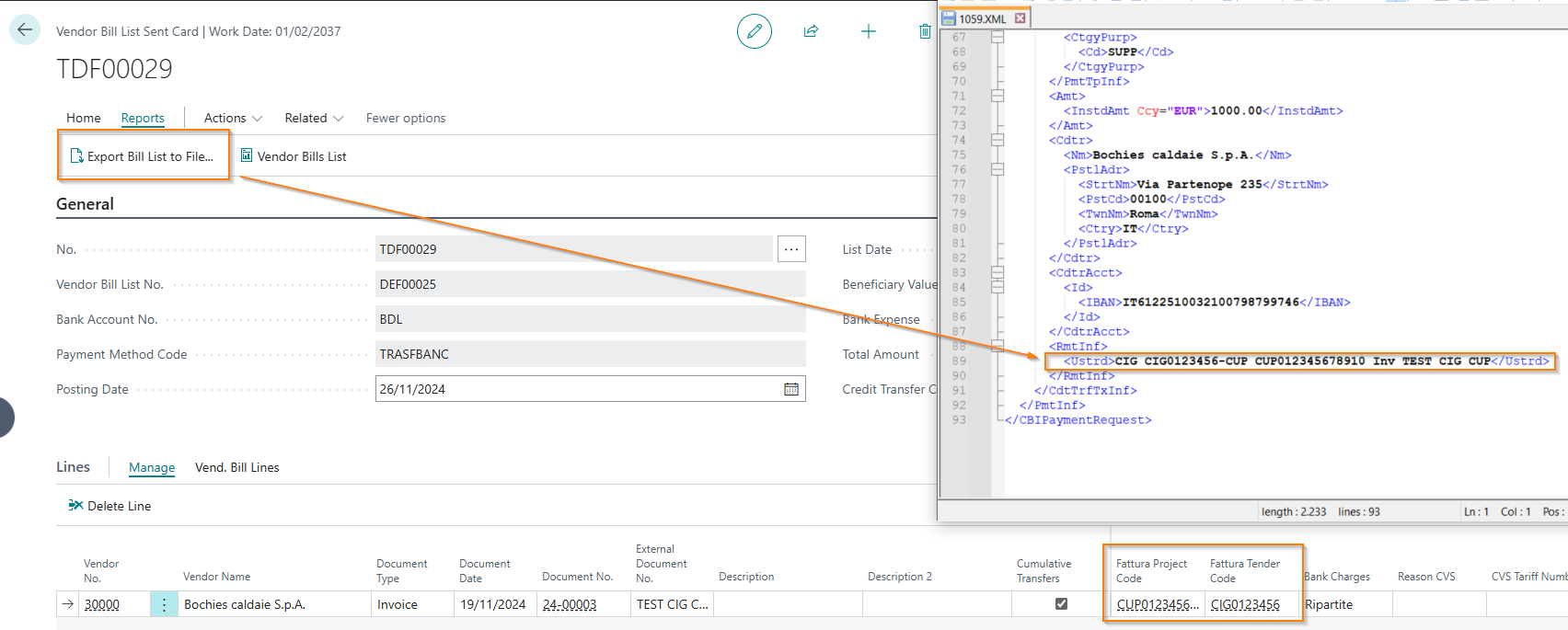
Task: Click the plus icon to create new
Action: point(868,31)
